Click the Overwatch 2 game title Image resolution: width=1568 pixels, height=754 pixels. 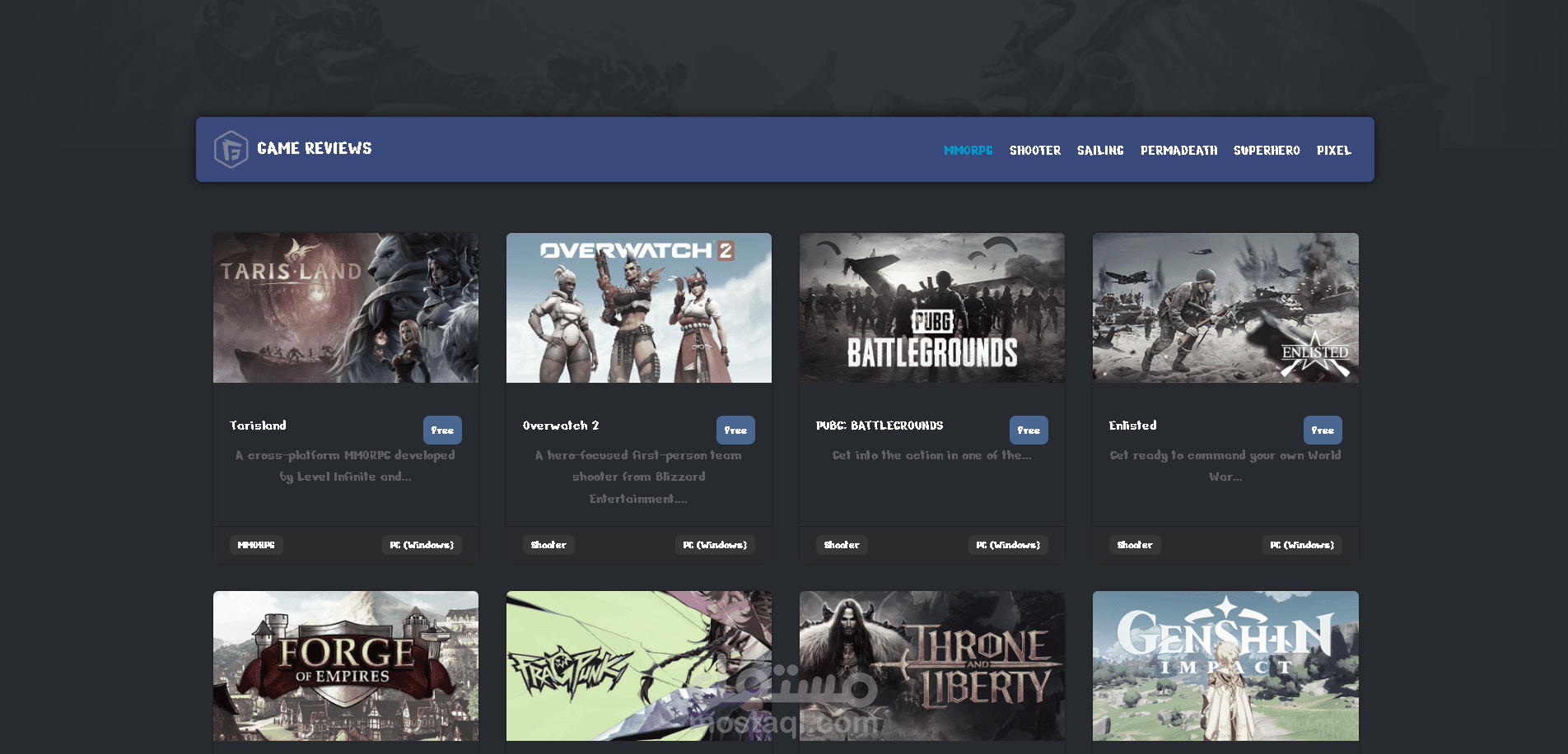[x=561, y=426]
